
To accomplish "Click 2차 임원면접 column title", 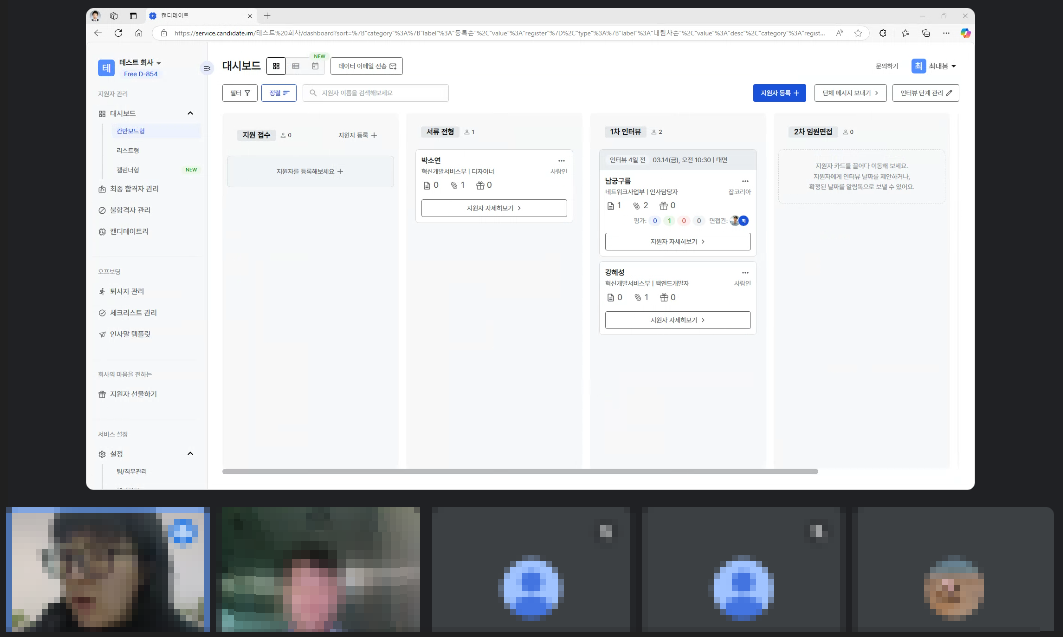I will (813, 132).
